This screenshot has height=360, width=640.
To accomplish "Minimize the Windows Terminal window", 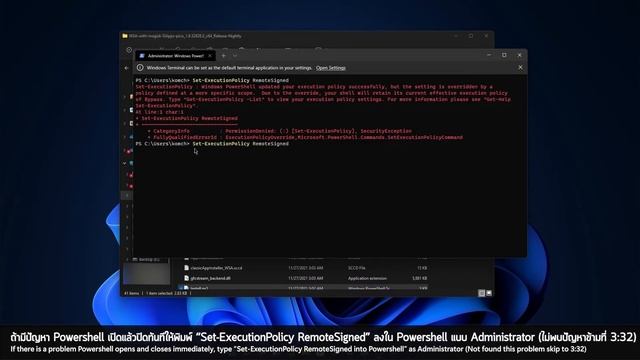I will [x=489, y=55].
